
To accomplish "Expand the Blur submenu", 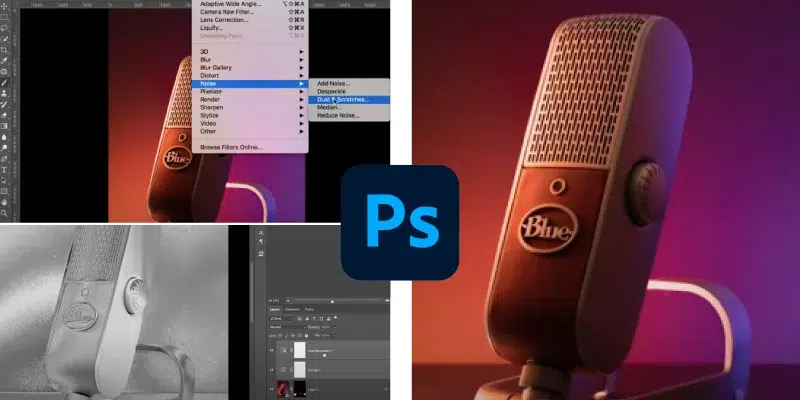I will [250, 60].
